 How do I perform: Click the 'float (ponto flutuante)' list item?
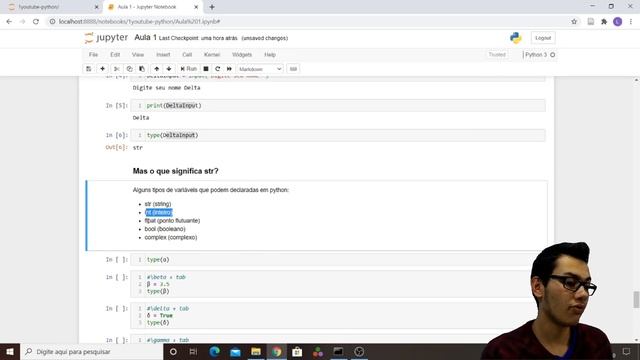coord(172,220)
